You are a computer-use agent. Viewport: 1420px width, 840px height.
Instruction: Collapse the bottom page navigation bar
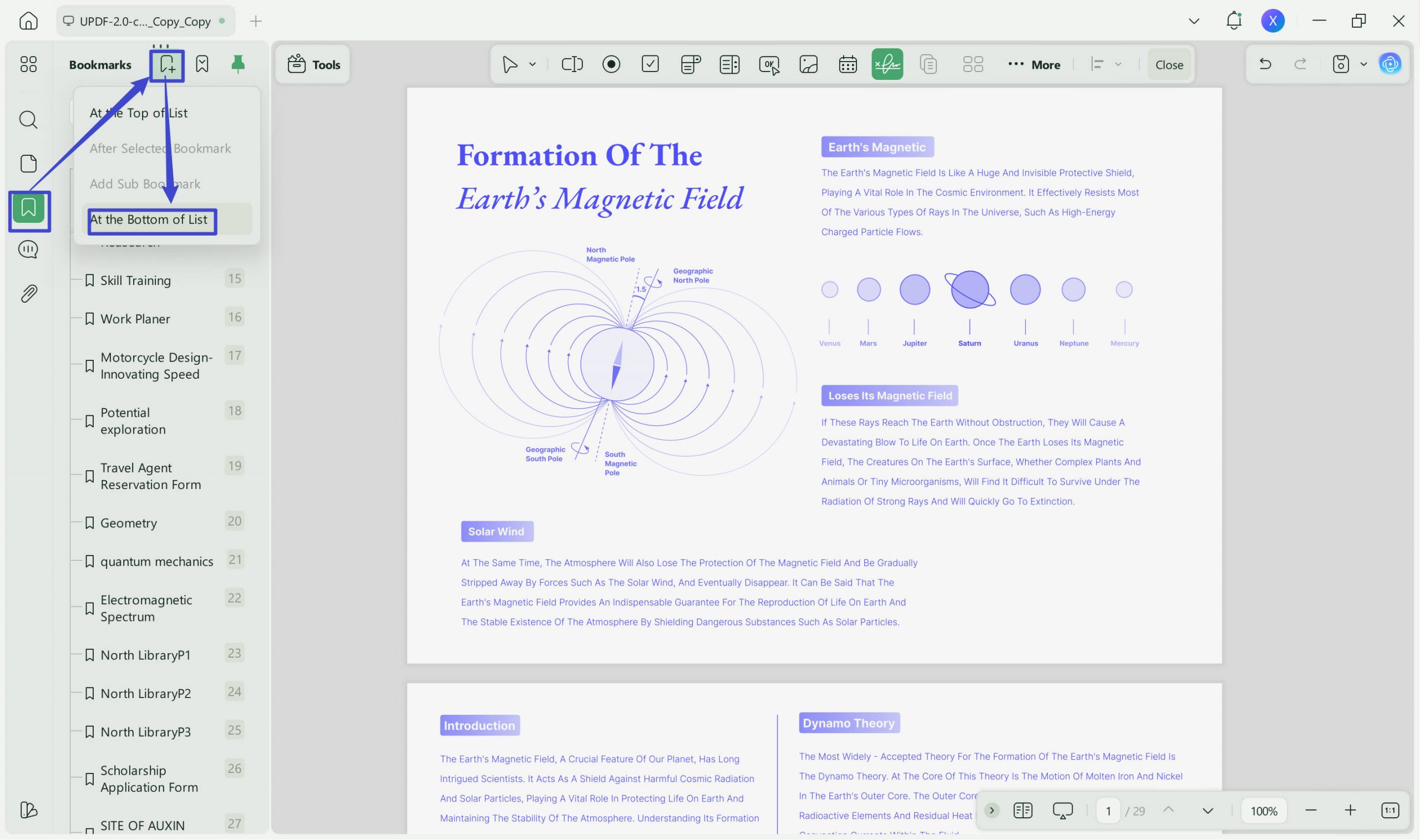(x=991, y=811)
